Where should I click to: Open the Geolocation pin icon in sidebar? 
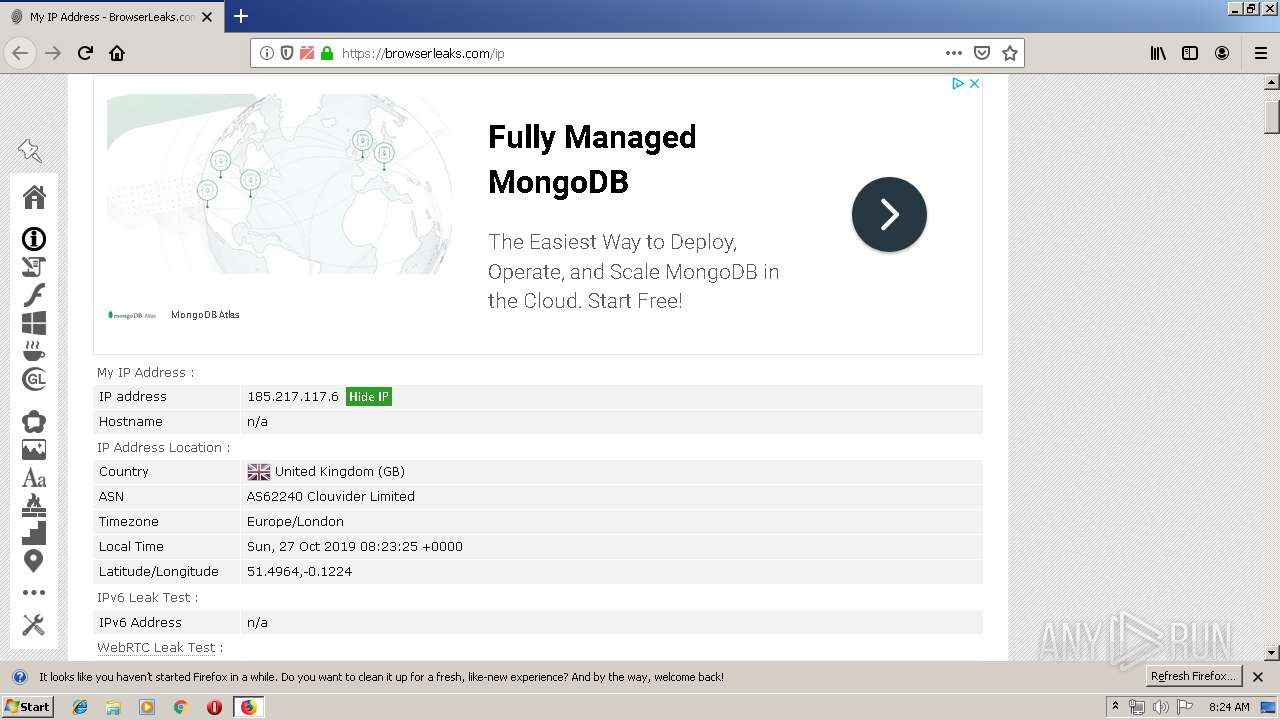(x=34, y=561)
